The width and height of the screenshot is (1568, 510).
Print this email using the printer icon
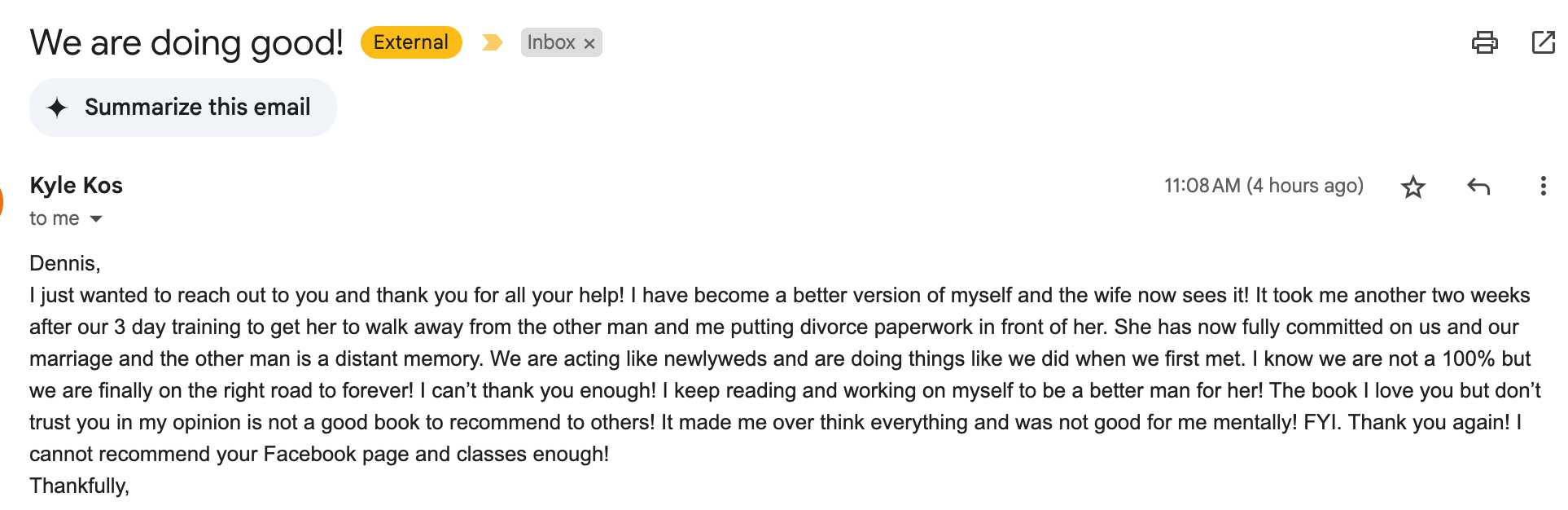click(x=1484, y=42)
